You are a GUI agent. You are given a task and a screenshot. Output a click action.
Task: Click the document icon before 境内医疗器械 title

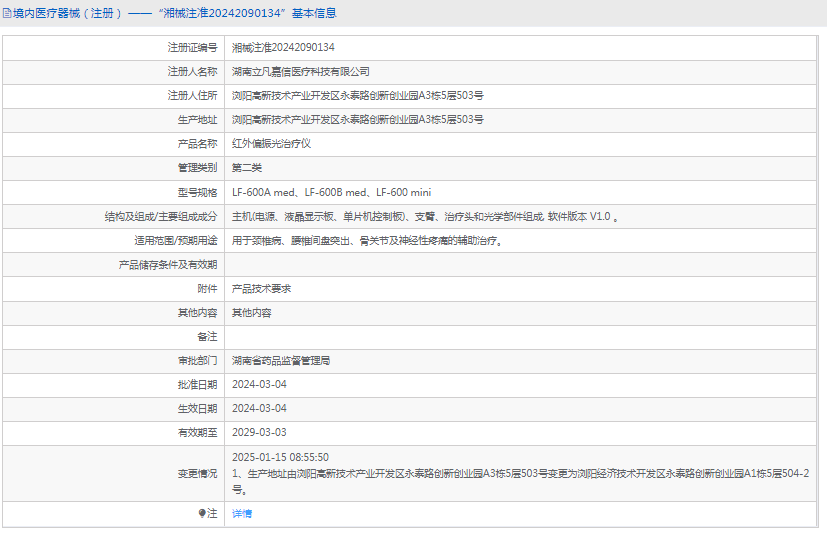[7, 13]
